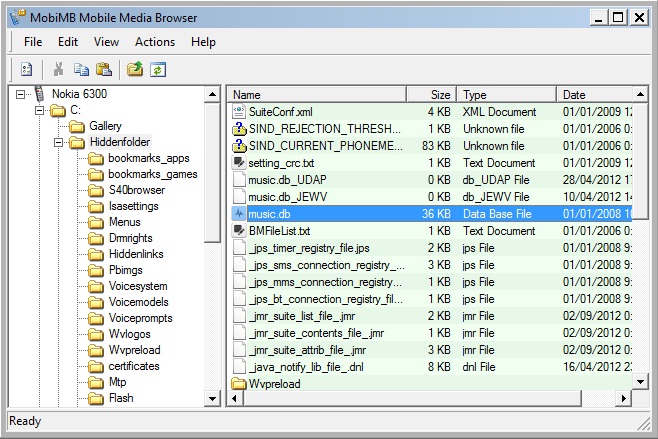The height and width of the screenshot is (439, 658).
Task: Select Isasettings folder in tree
Action: (133, 206)
